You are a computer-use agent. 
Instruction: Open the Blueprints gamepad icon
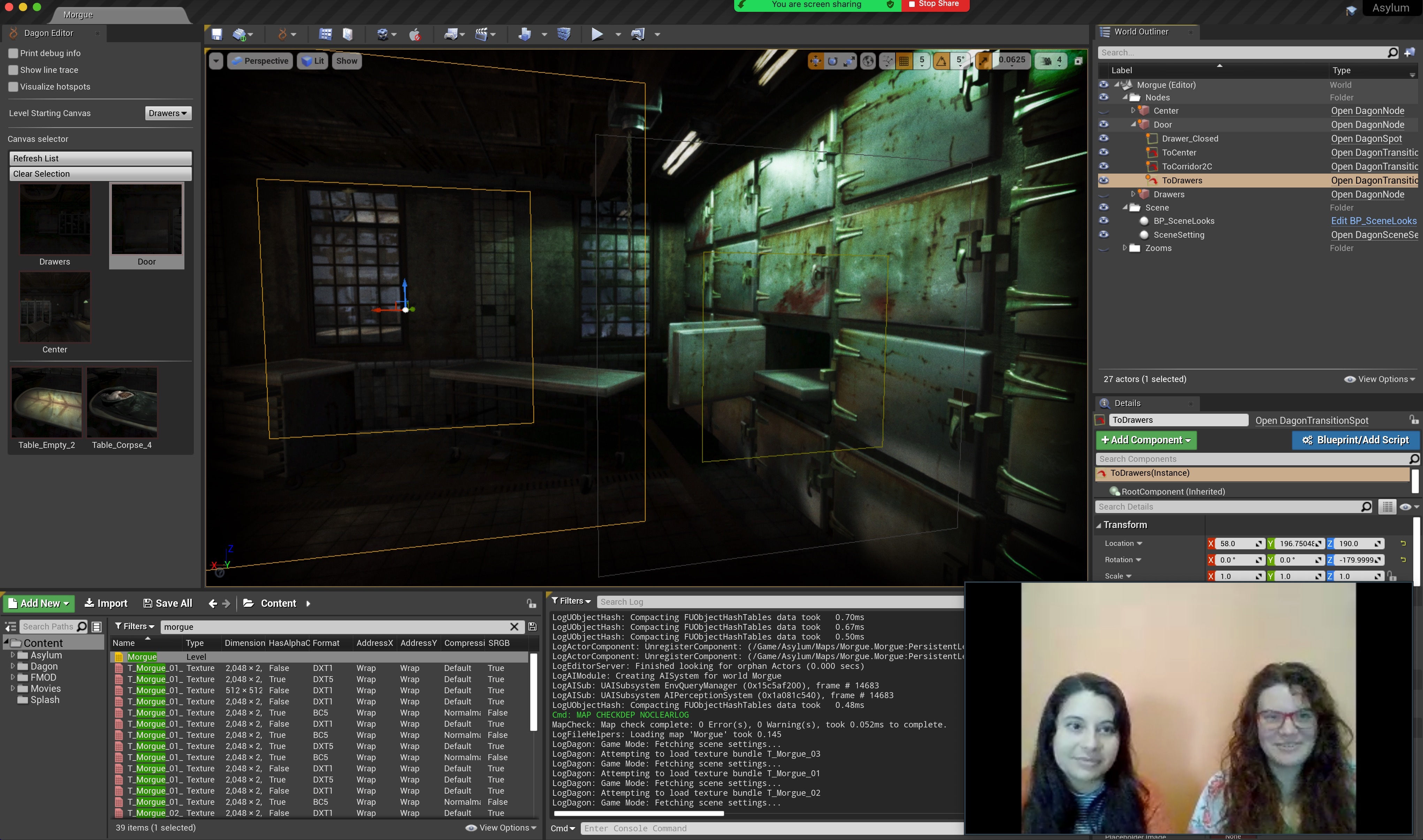click(x=450, y=35)
